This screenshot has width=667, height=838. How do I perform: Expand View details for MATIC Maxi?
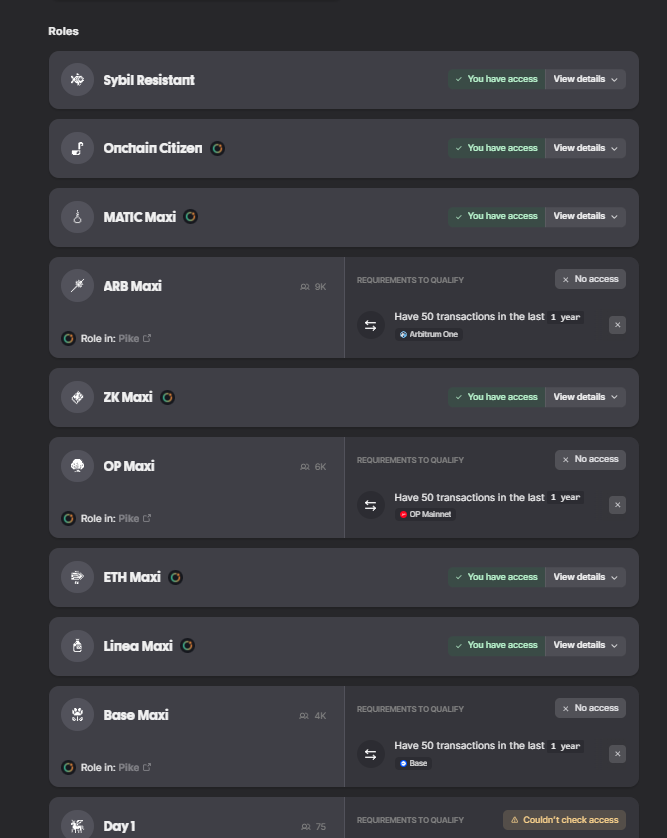585,216
